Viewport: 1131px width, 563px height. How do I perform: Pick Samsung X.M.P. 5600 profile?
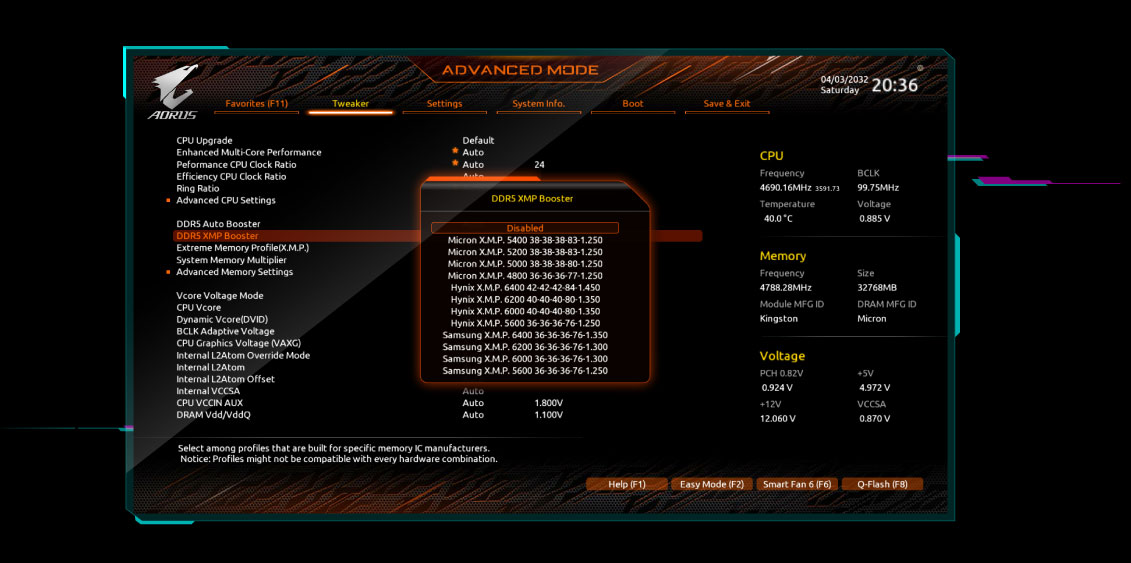point(525,371)
